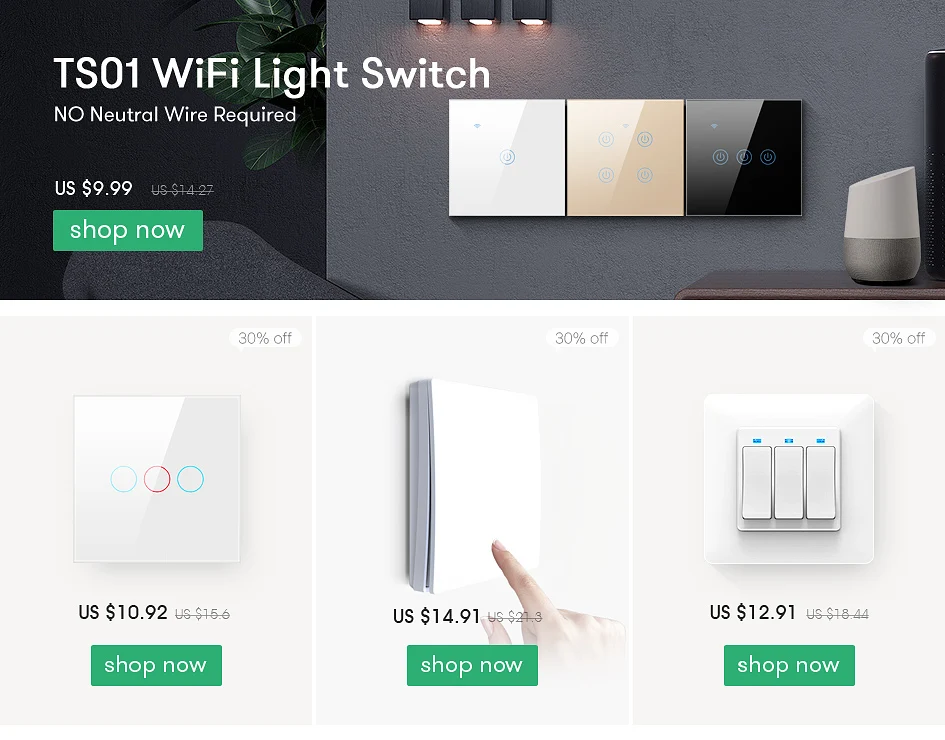The image size is (945, 740).
Task: Shop now for the $10.92 touch switch
Action: coord(156,665)
